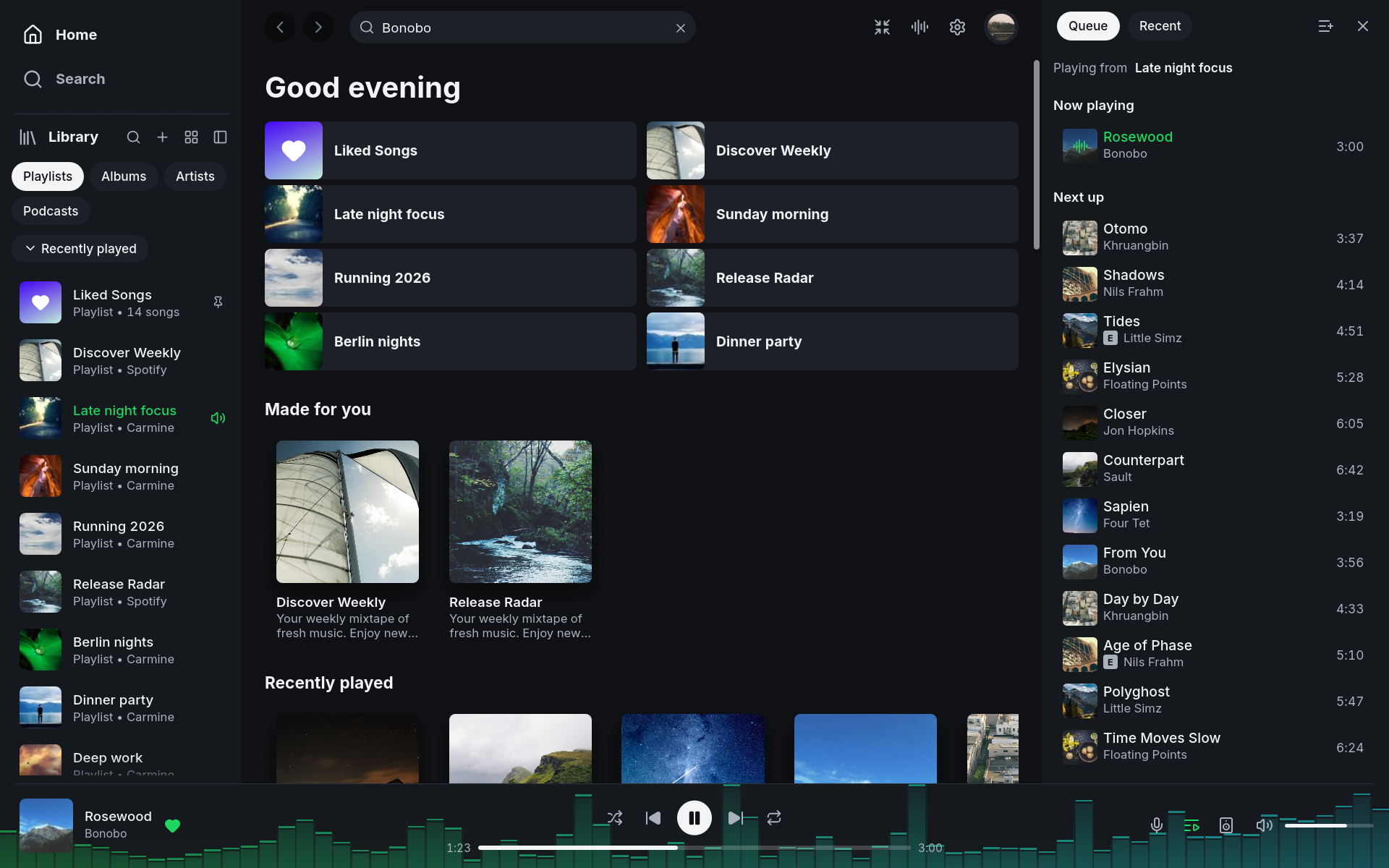
Task: Open the settings gear
Action: point(957,27)
